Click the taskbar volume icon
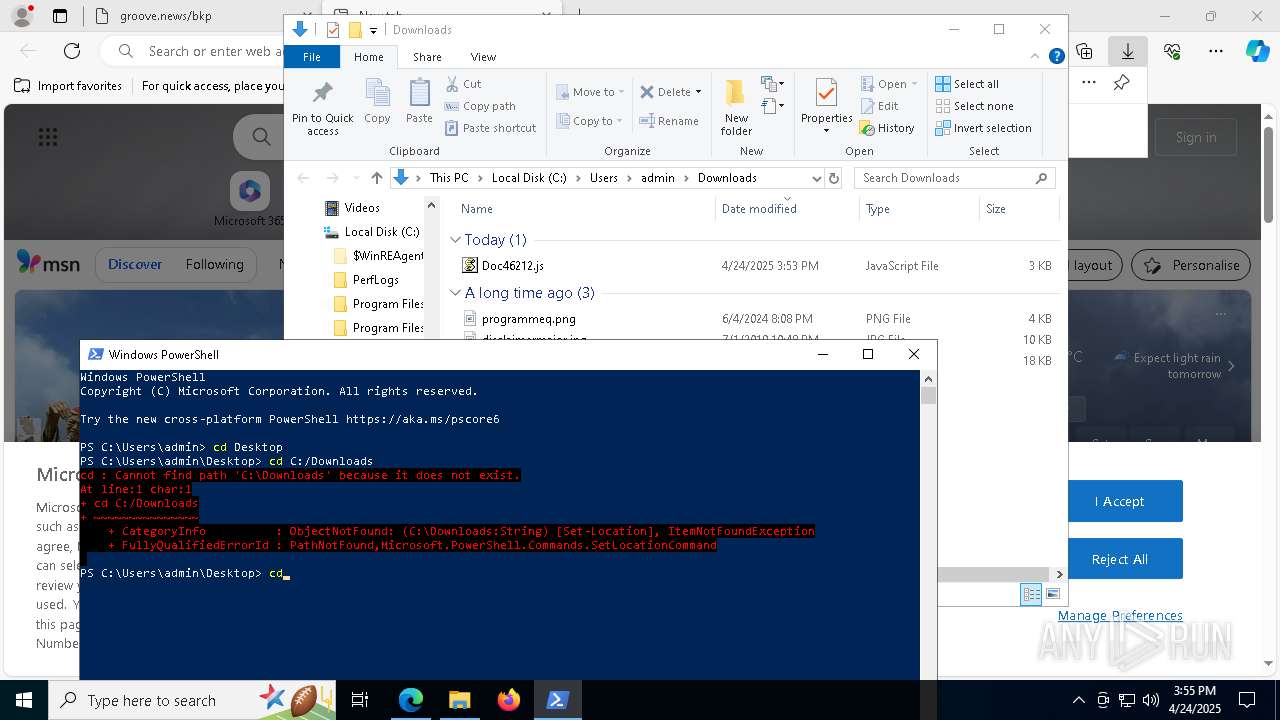 point(1151,700)
